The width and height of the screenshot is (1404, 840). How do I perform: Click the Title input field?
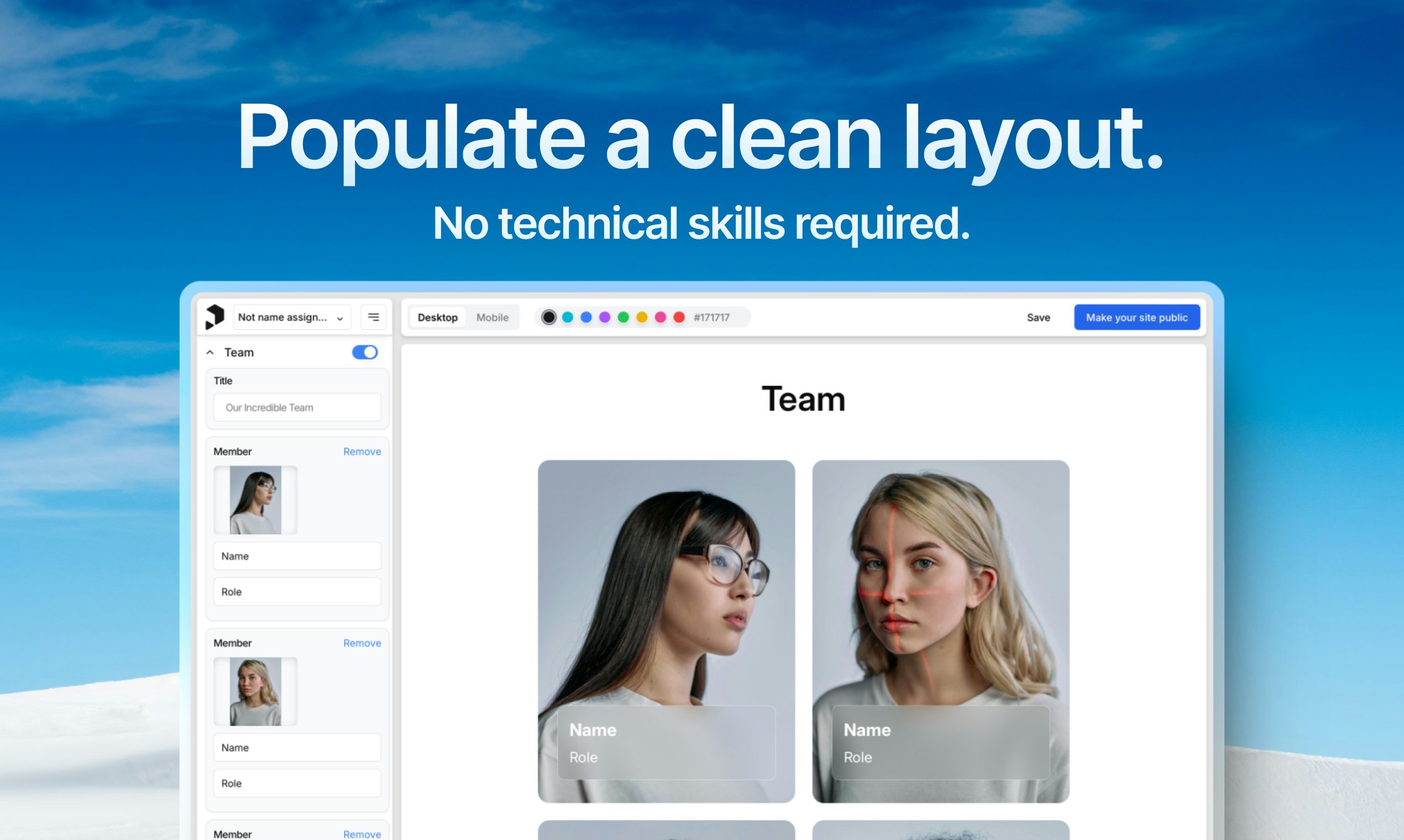click(x=297, y=407)
